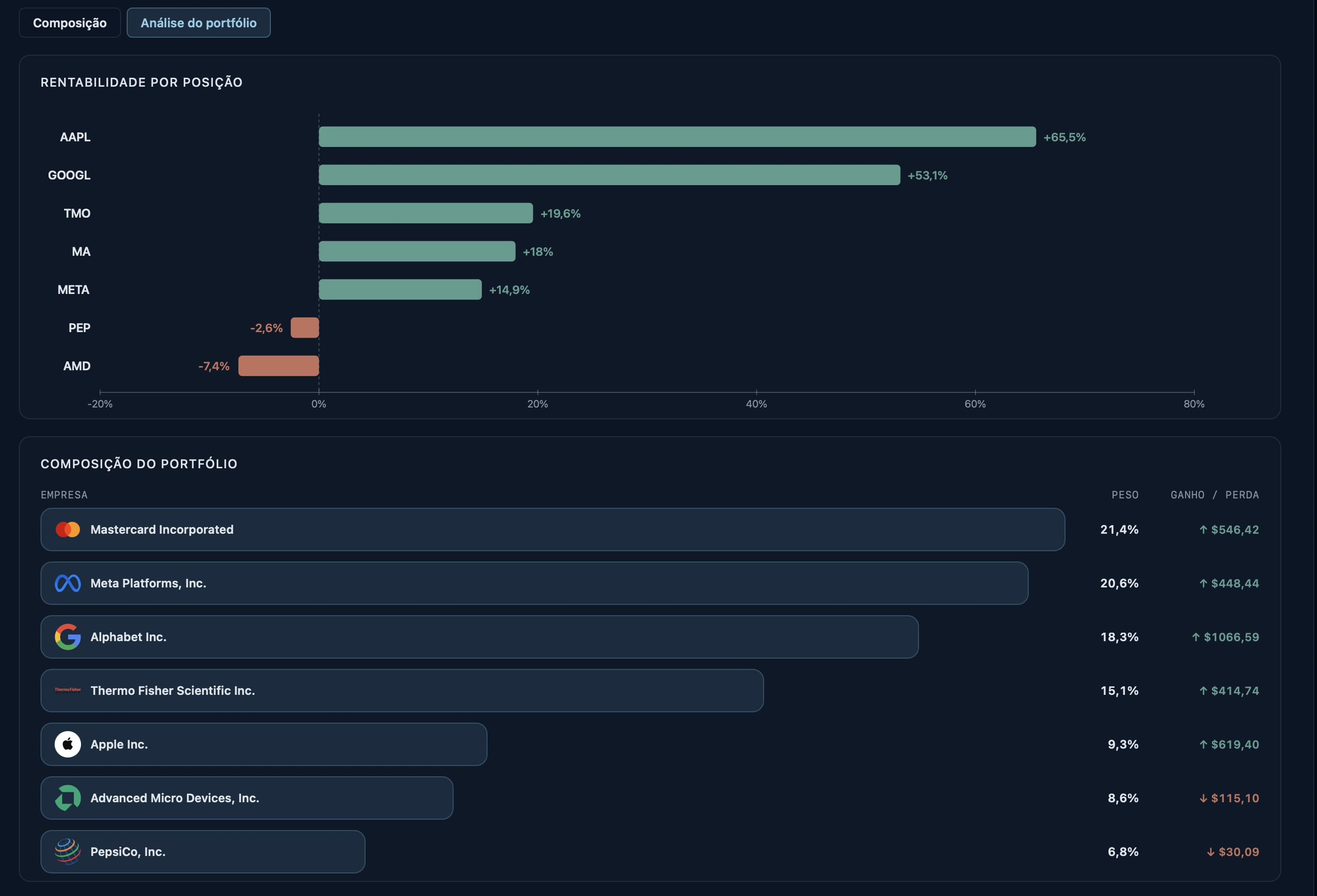This screenshot has width=1317, height=896.
Task: Click the PESO column header
Action: pyautogui.click(x=1125, y=495)
